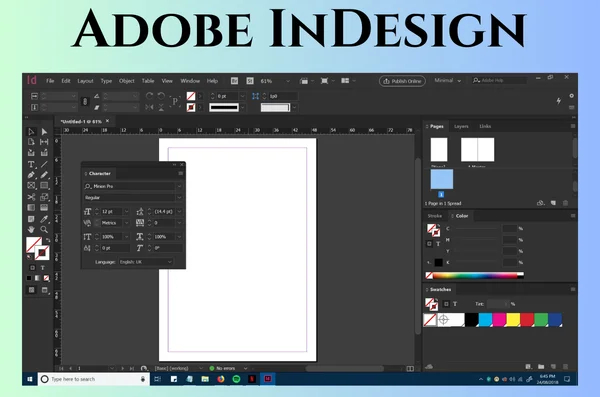Toggle constrain proportions chain link in control bar
Viewport: 600px width, 397px height.
coord(85,101)
